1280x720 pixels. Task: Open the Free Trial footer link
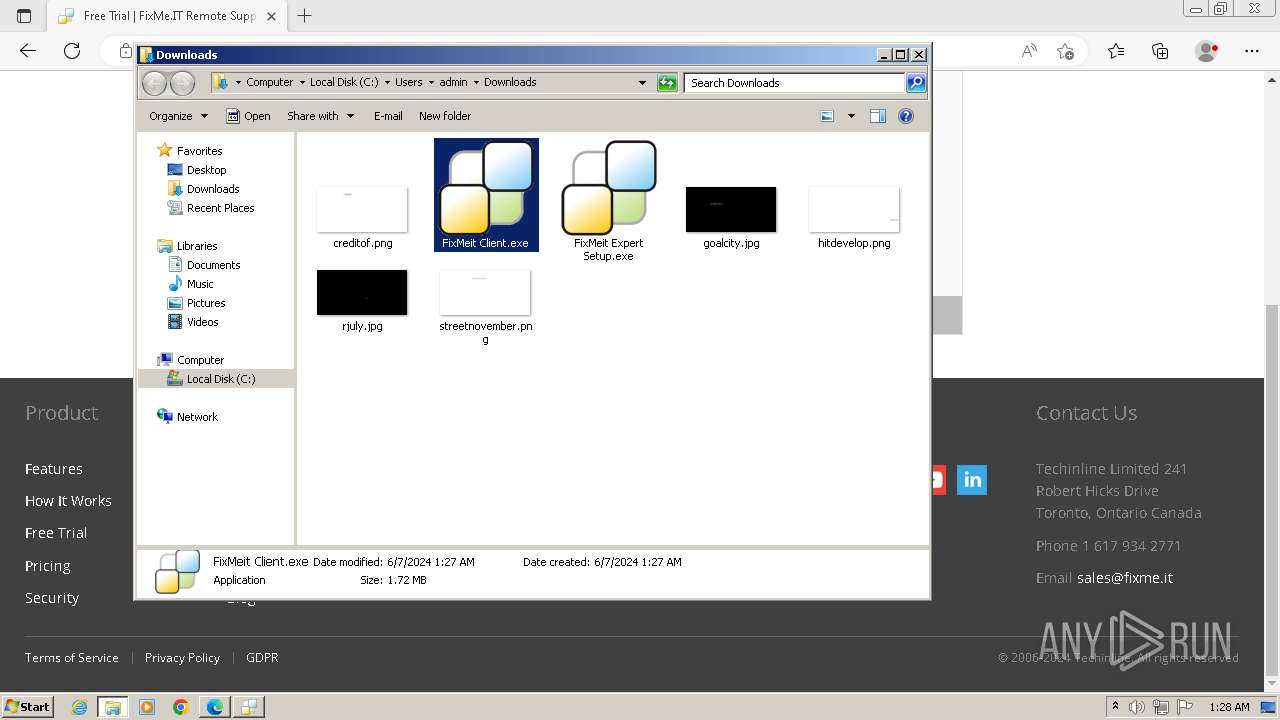click(x=56, y=533)
